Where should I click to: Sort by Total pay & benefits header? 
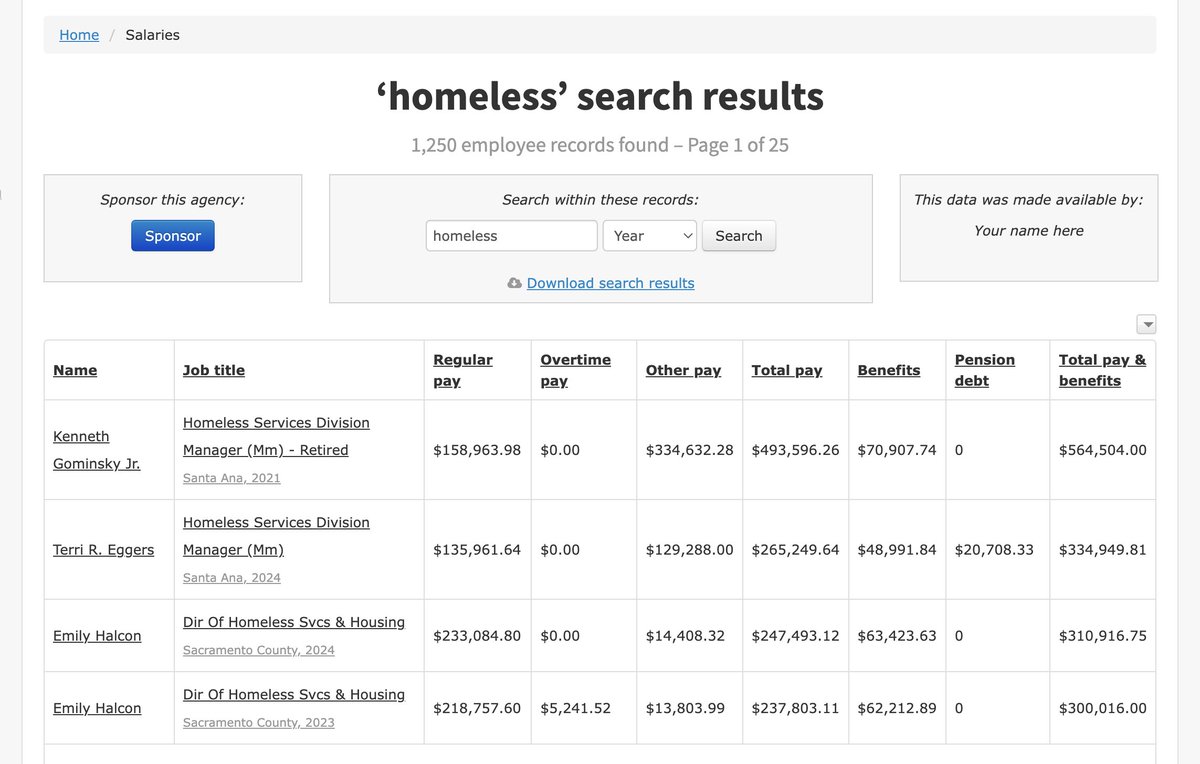[1103, 370]
